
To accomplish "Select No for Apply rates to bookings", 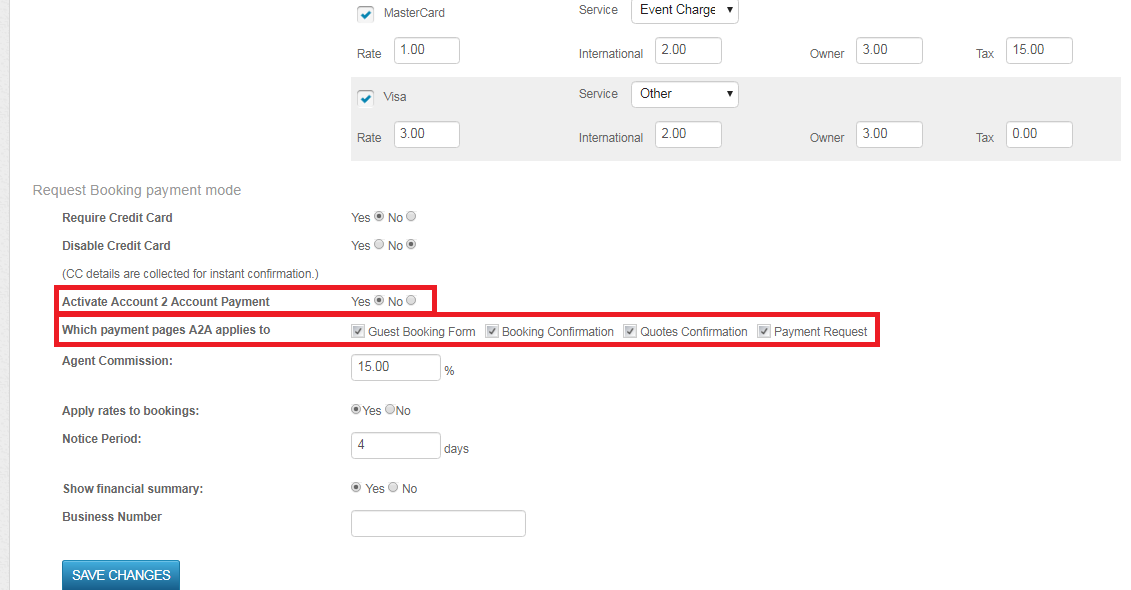I will pyautogui.click(x=390, y=410).
